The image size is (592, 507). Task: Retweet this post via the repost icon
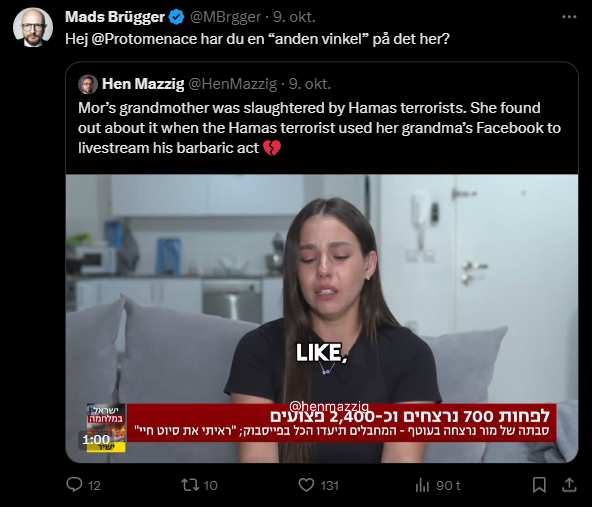(x=188, y=485)
